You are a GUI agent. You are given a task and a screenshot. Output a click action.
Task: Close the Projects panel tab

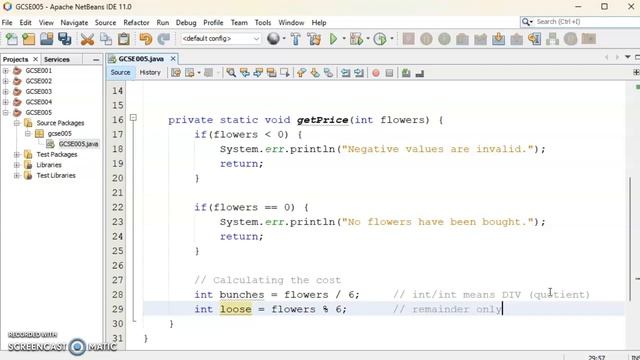(35, 59)
